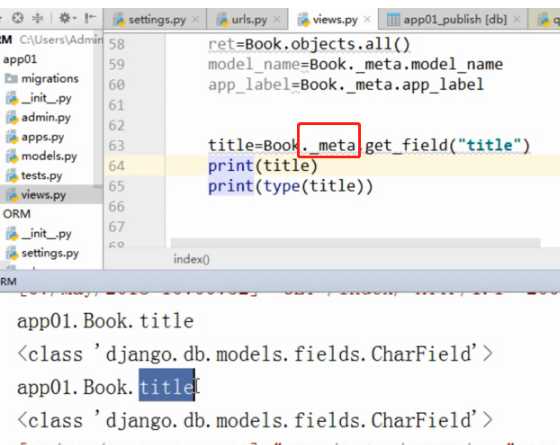
Task: Click the print(type(title)) line
Action: pyautogui.click(x=290, y=186)
